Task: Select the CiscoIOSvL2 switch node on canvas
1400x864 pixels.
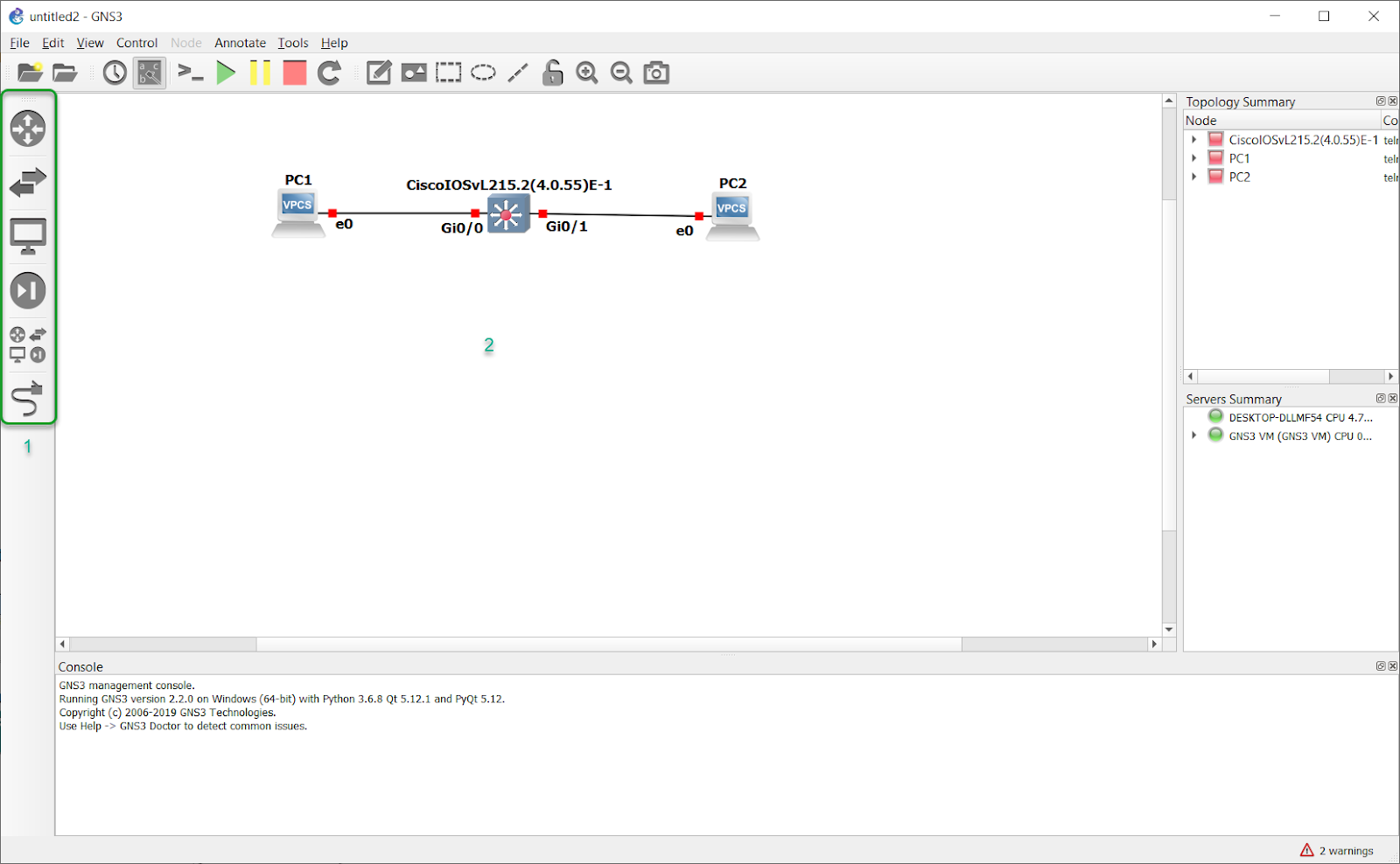Action: click(508, 214)
